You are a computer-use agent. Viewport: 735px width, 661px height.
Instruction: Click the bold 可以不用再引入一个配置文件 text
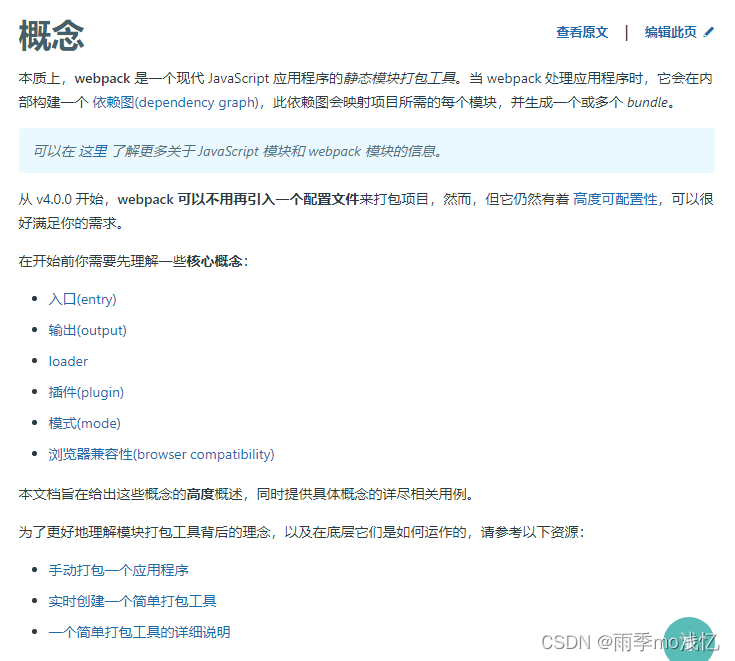pyautogui.click(x=268, y=199)
